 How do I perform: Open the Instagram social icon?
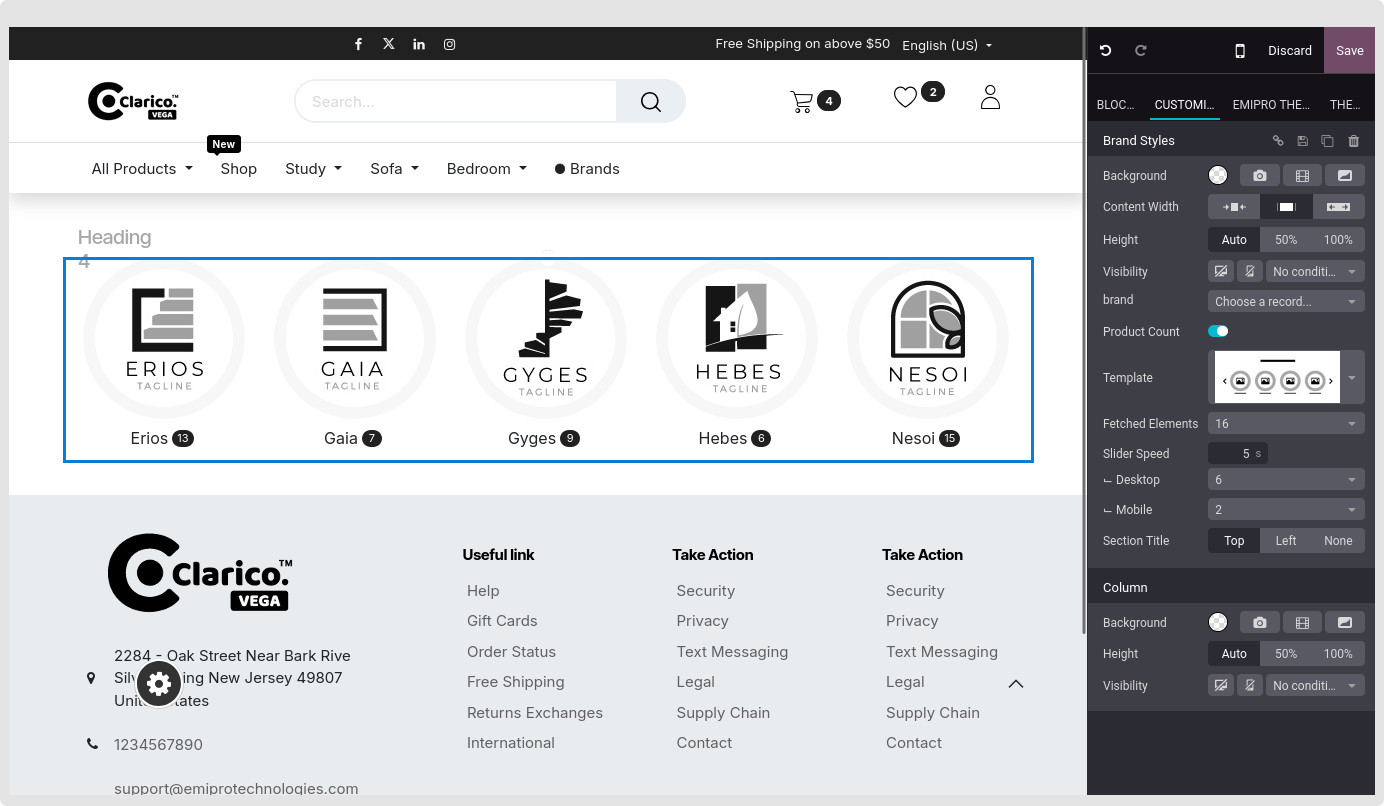pyautogui.click(x=450, y=44)
